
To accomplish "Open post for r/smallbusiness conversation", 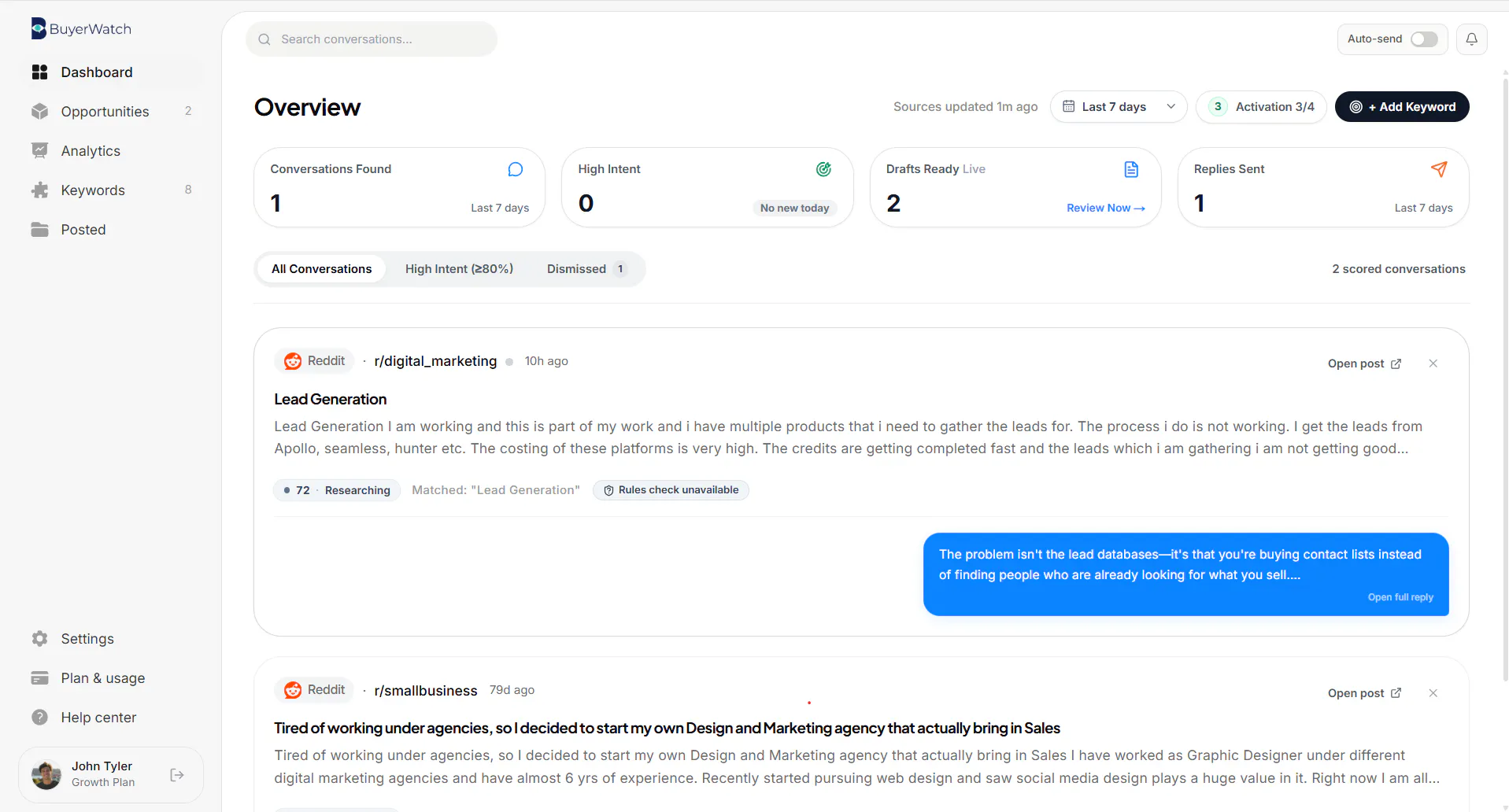I will [x=1364, y=693].
